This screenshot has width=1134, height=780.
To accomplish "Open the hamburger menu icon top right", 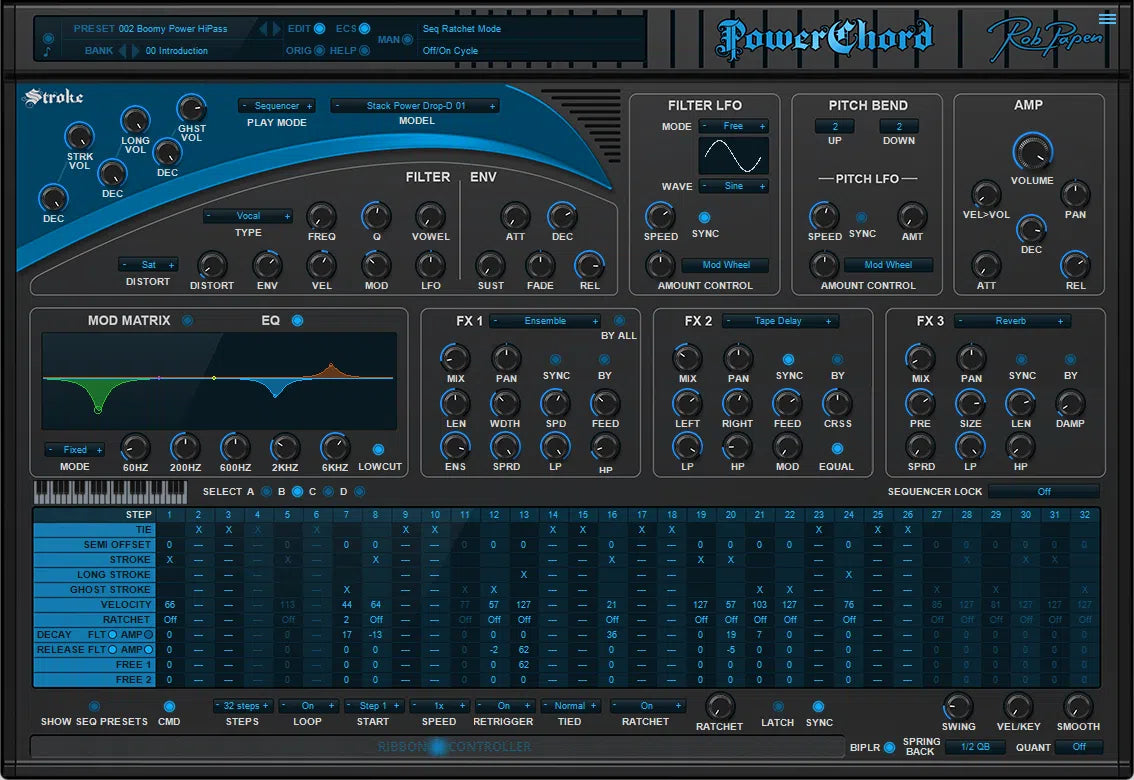I will coord(1109,17).
